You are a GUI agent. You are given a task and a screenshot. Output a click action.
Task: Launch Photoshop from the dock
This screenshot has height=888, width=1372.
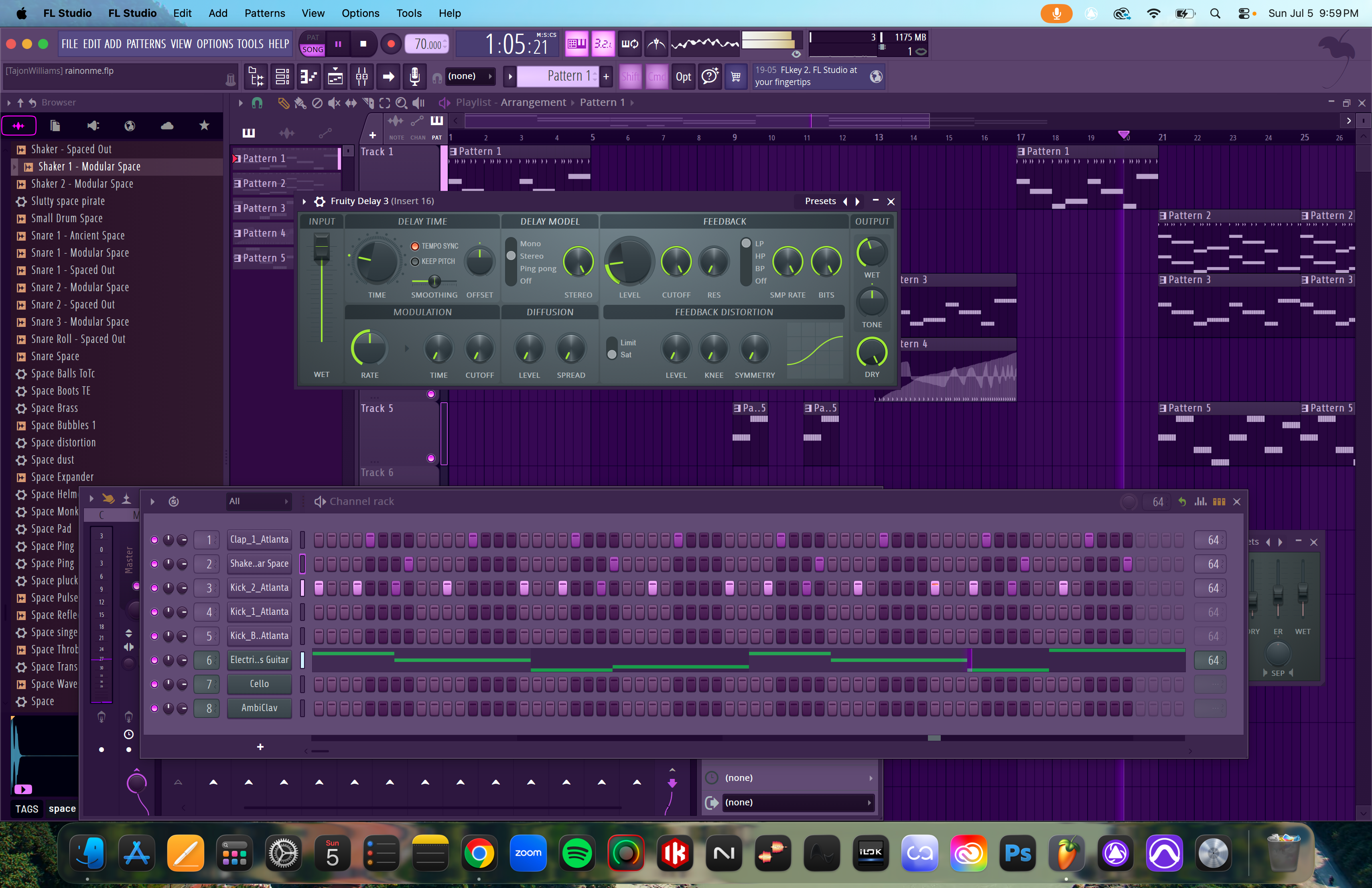[1017, 853]
